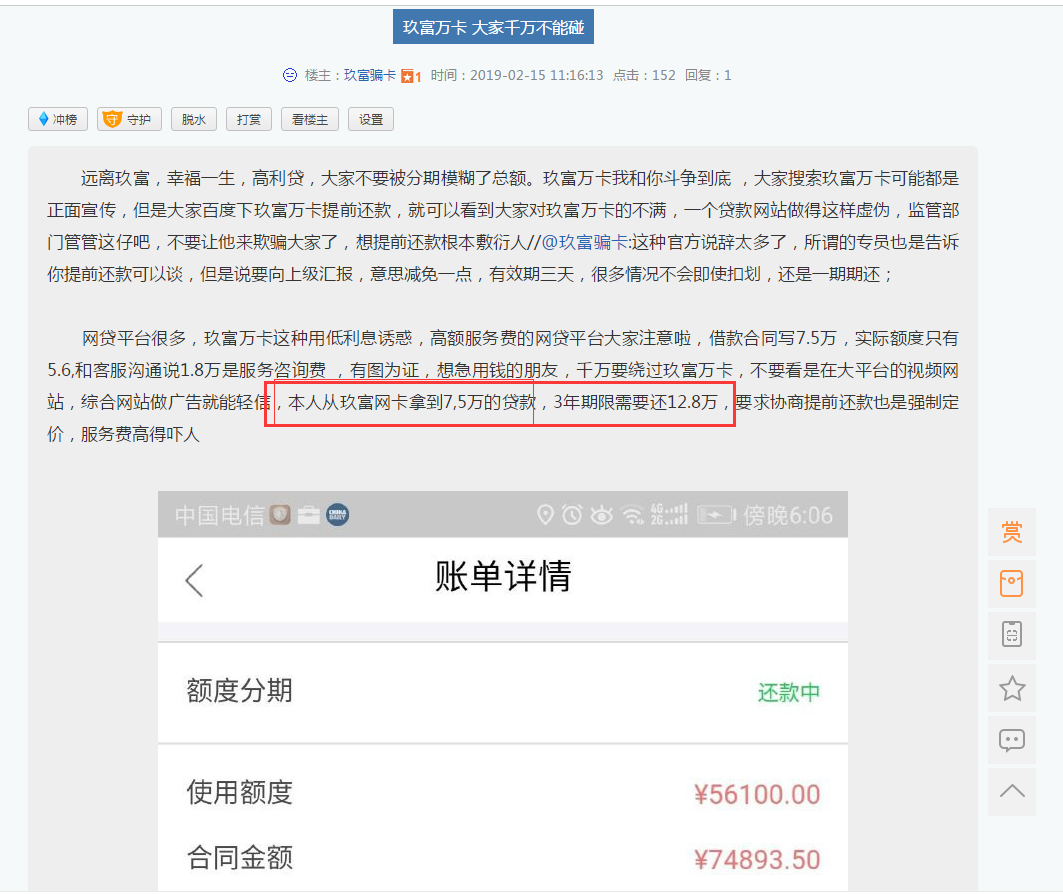Click the back-to-top arrow icon
This screenshot has width=1063, height=894.
coord(1011,791)
